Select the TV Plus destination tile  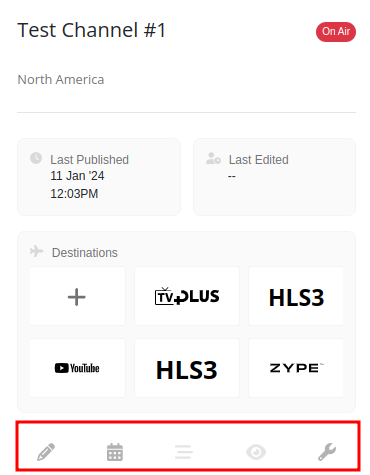tap(187, 296)
